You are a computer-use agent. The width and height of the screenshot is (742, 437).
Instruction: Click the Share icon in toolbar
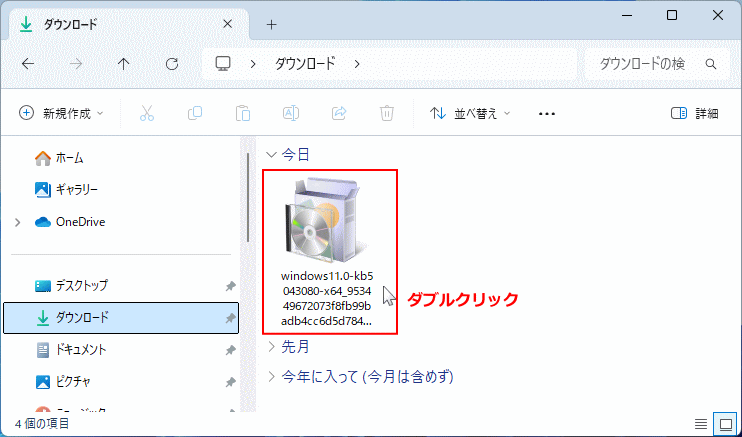tap(338, 113)
